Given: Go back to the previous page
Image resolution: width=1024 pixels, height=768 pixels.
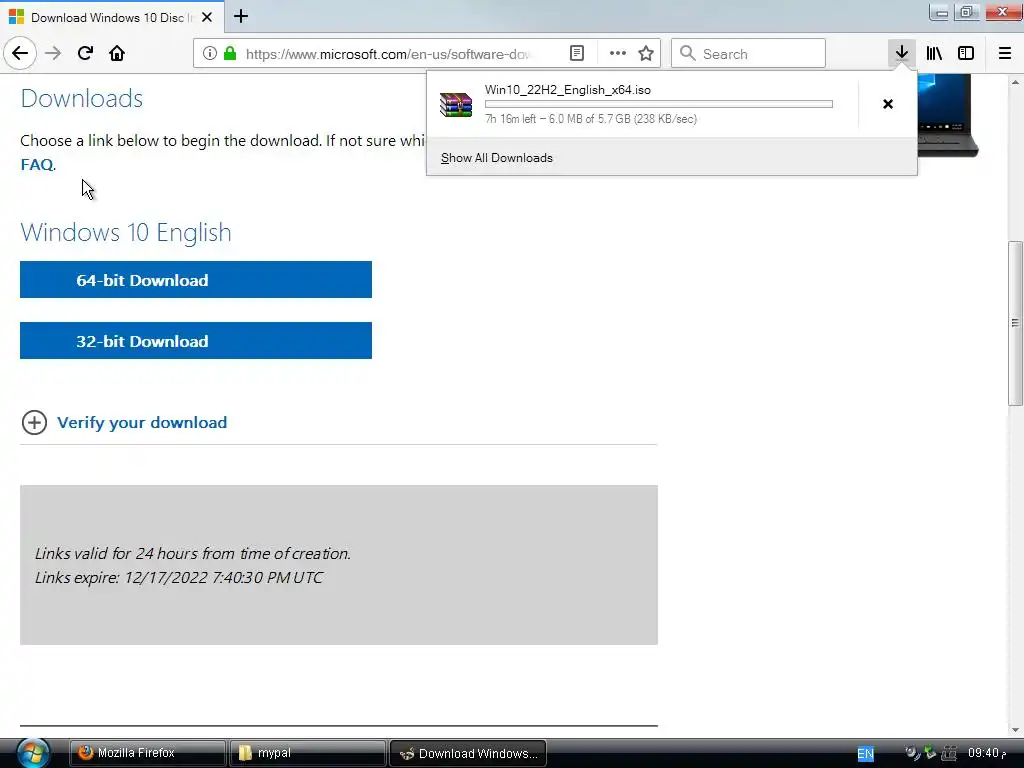Looking at the screenshot, I should coord(20,54).
